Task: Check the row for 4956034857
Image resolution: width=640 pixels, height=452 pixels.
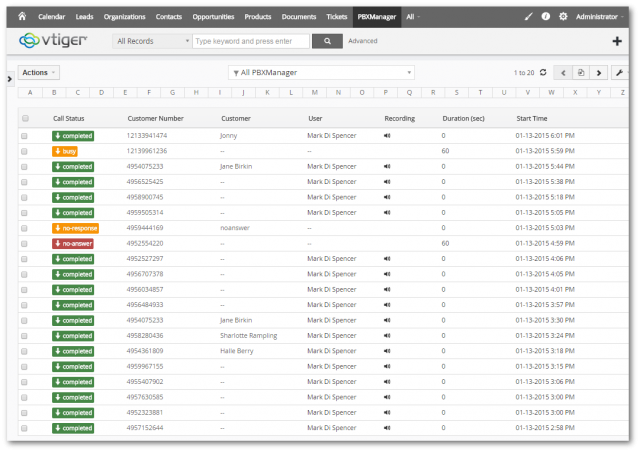Action: [24, 290]
